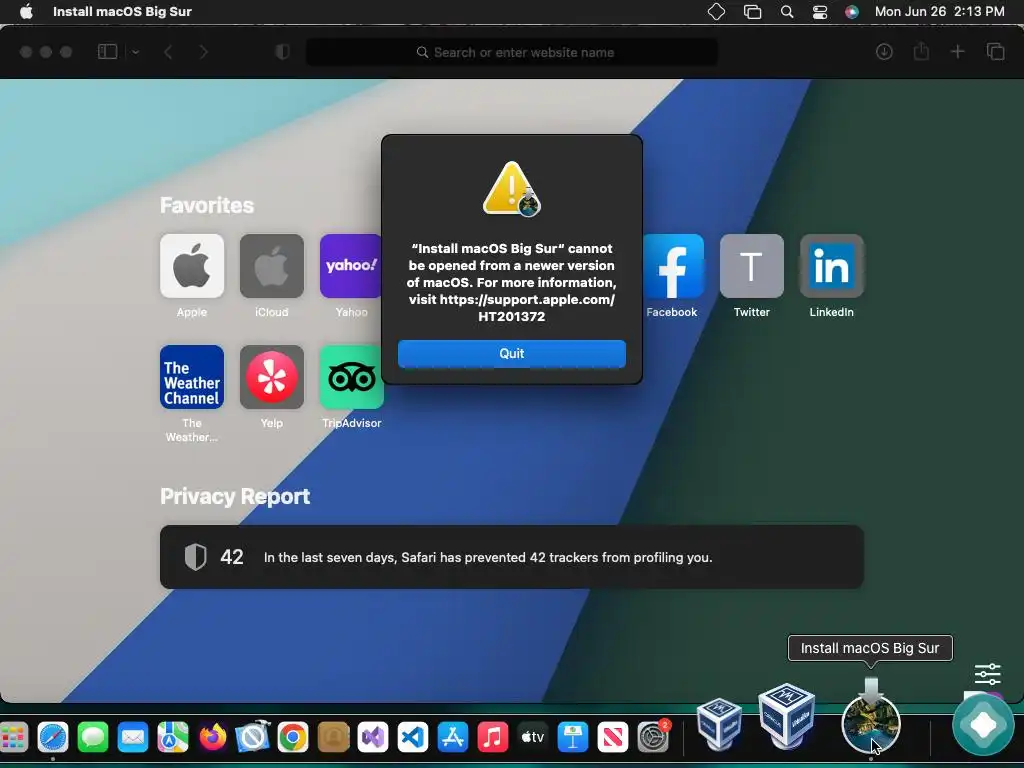Image resolution: width=1024 pixels, height=768 pixels.
Task: Open the Facebook favorite
Action: pos(673,266)
